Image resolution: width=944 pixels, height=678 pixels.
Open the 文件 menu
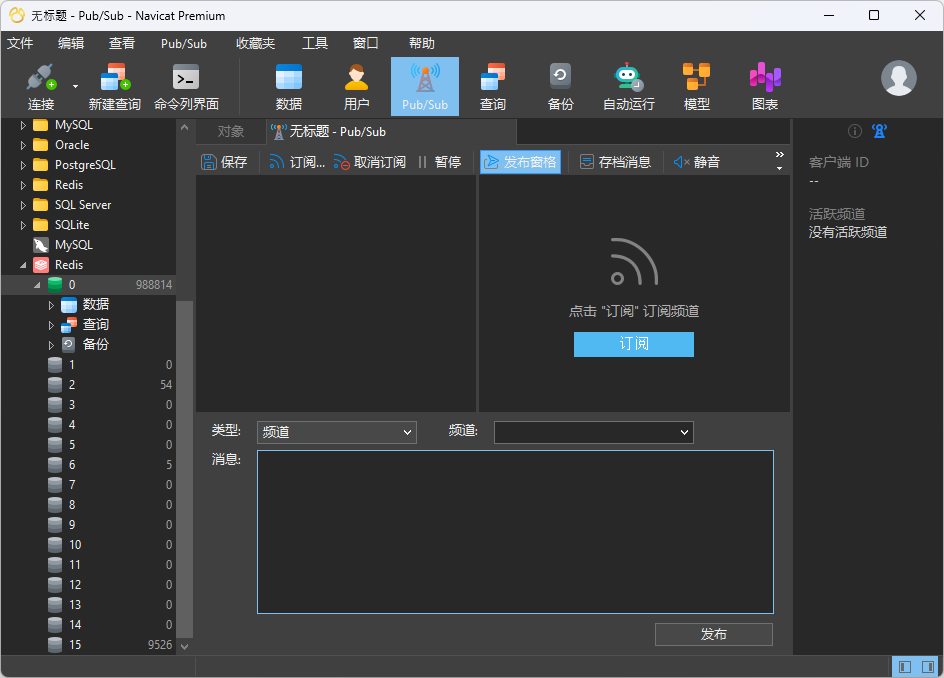20,43
